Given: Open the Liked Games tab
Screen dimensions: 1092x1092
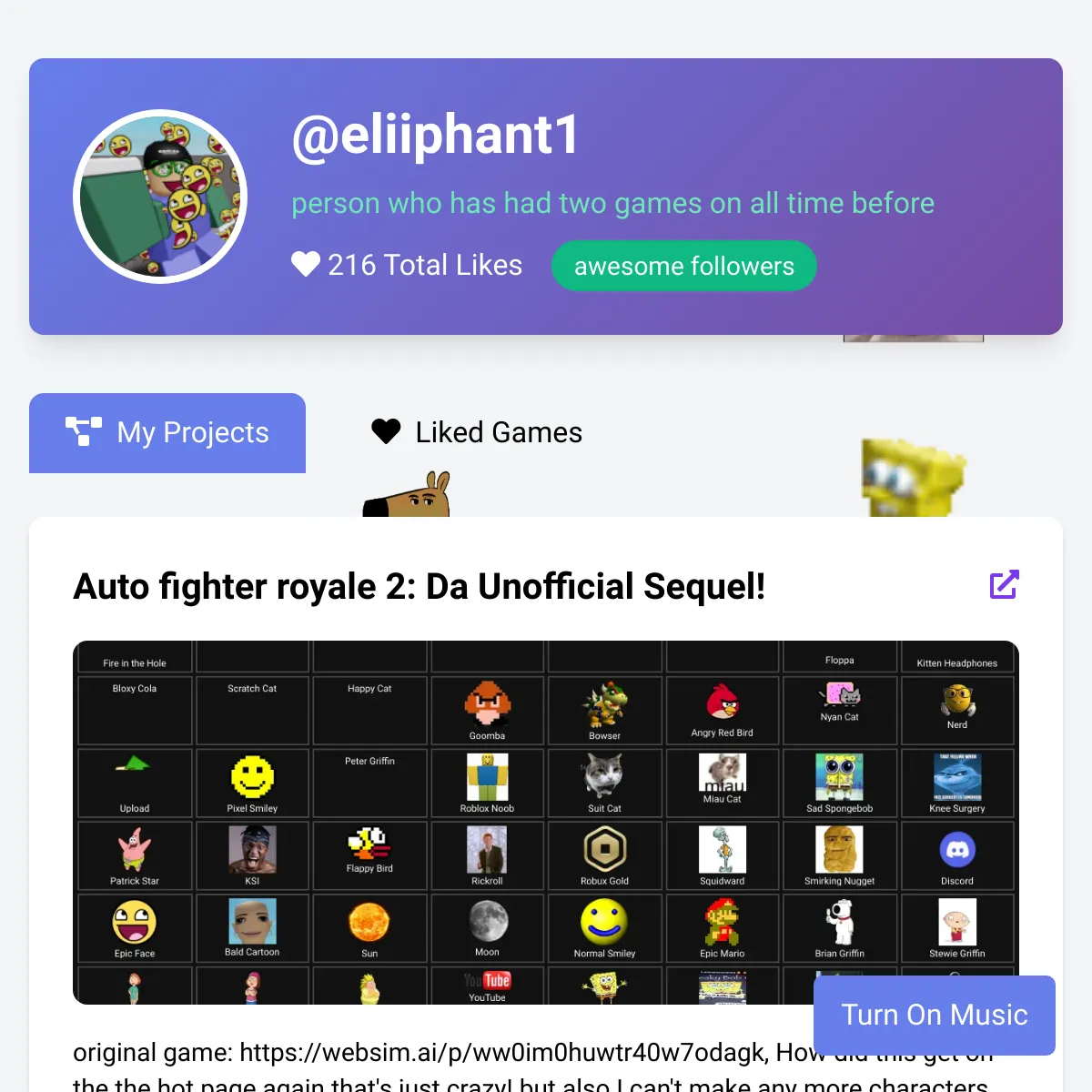Looking at the screenshot, I should 477,432.
